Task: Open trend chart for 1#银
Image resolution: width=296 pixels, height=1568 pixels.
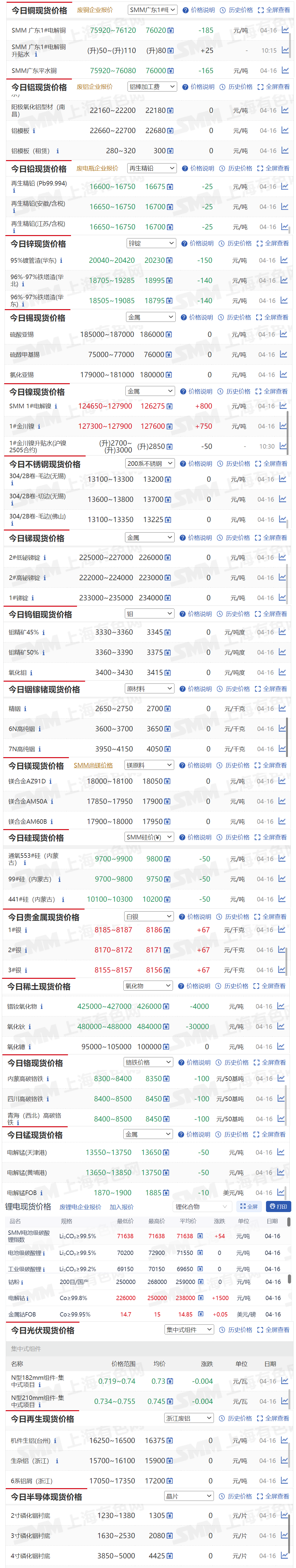Action: click(282, 929)
